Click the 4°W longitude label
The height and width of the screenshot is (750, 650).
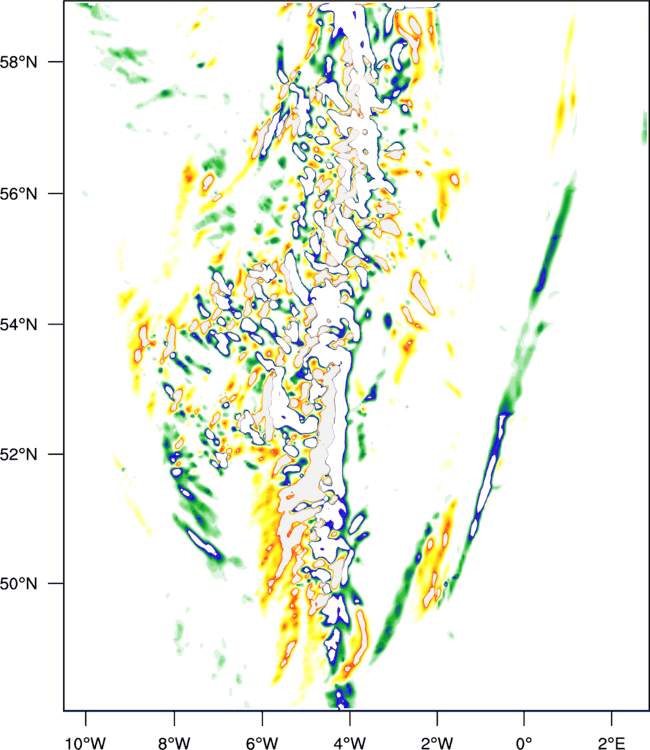tap(350, 743)
